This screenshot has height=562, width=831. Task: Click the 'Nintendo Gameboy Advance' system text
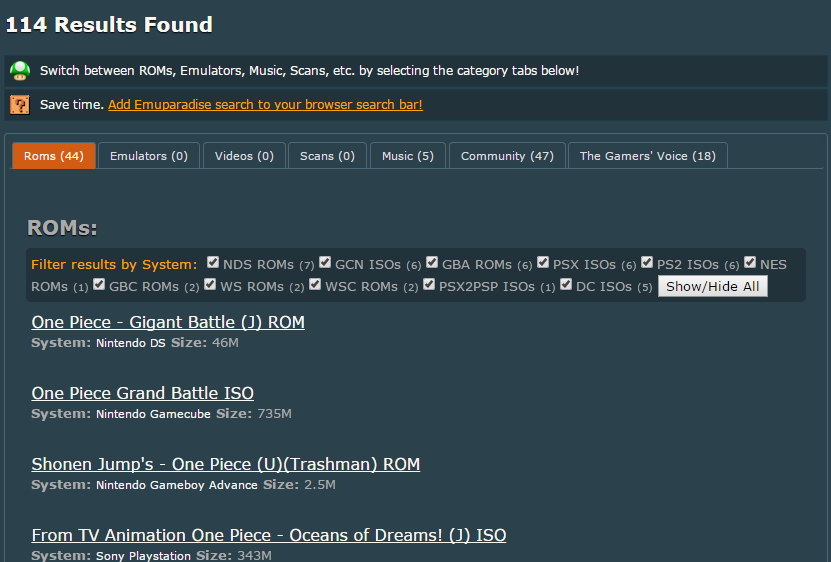point(176,485)
